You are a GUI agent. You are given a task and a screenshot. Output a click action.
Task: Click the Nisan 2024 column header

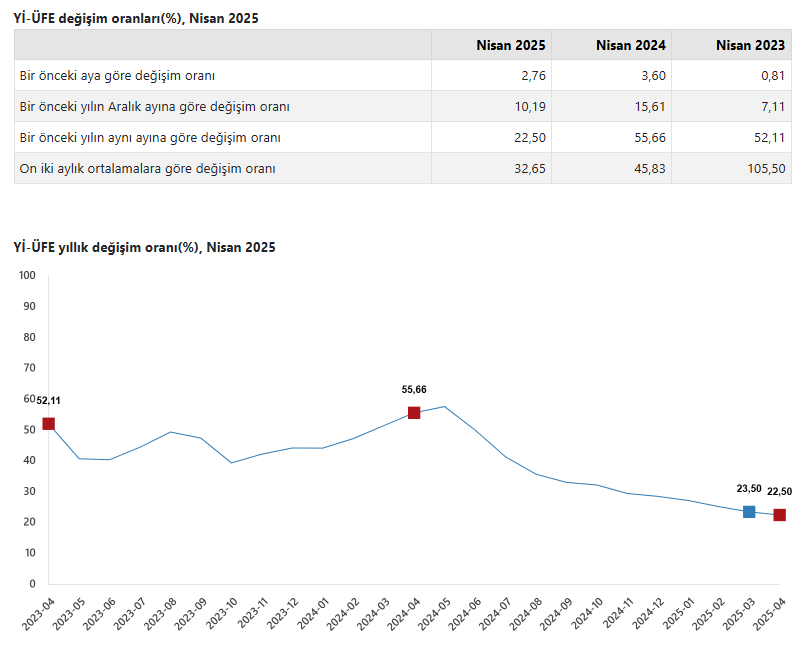630,45
